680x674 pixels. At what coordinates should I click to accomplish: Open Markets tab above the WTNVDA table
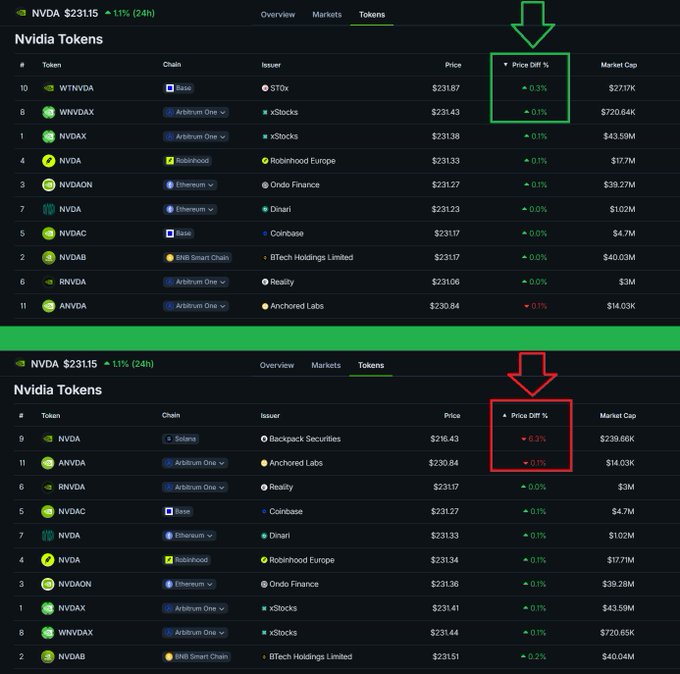pos(327,14)
